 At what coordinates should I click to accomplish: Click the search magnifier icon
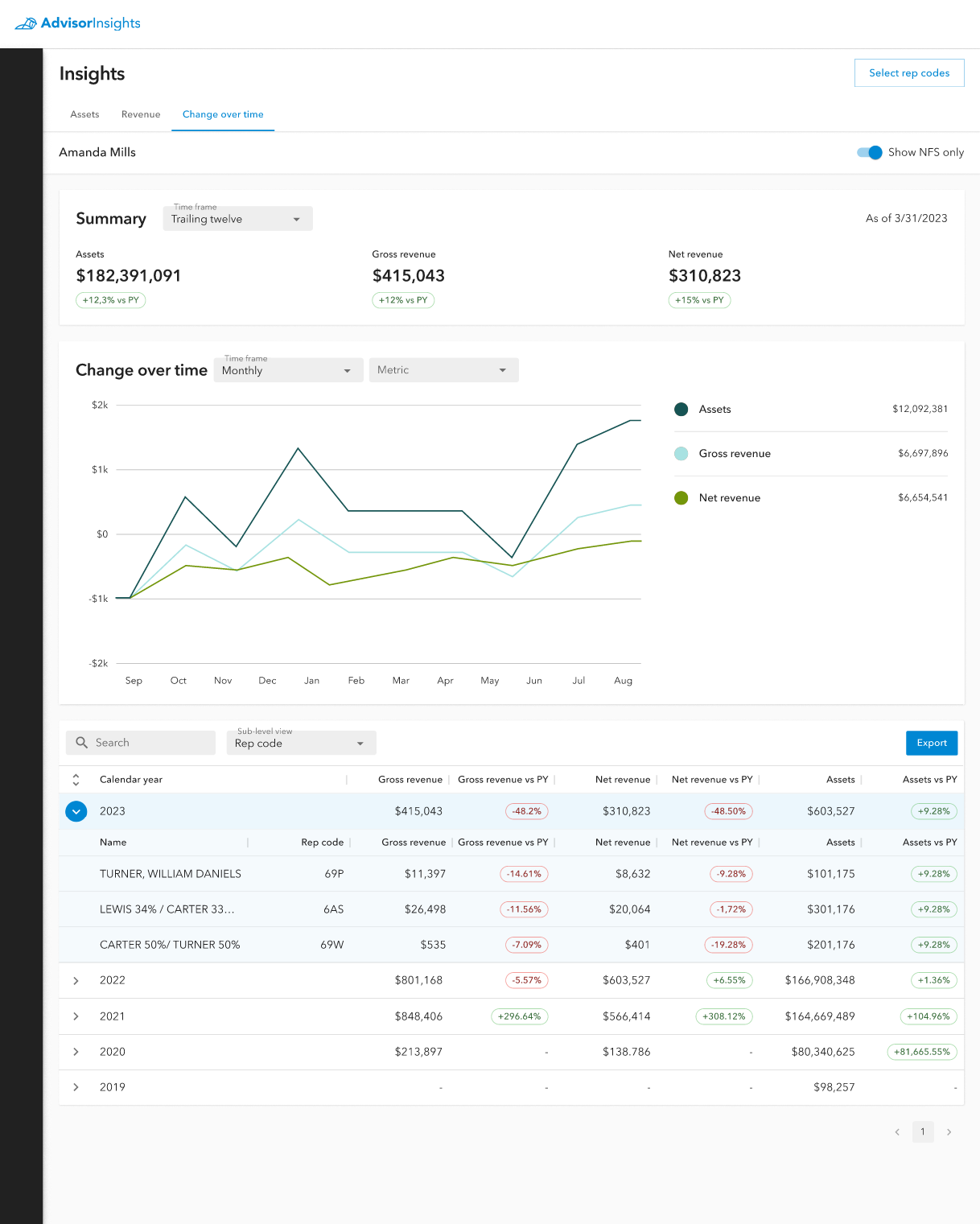(x=81, y=743)
